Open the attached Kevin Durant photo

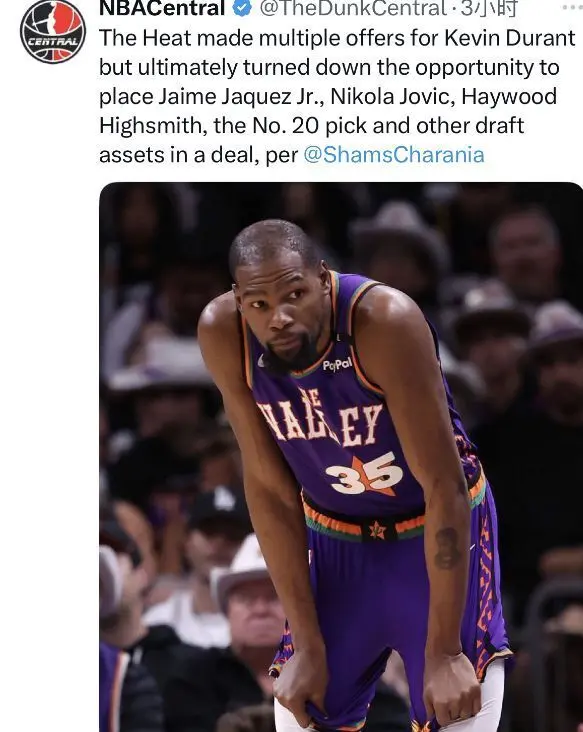[341, 457]
